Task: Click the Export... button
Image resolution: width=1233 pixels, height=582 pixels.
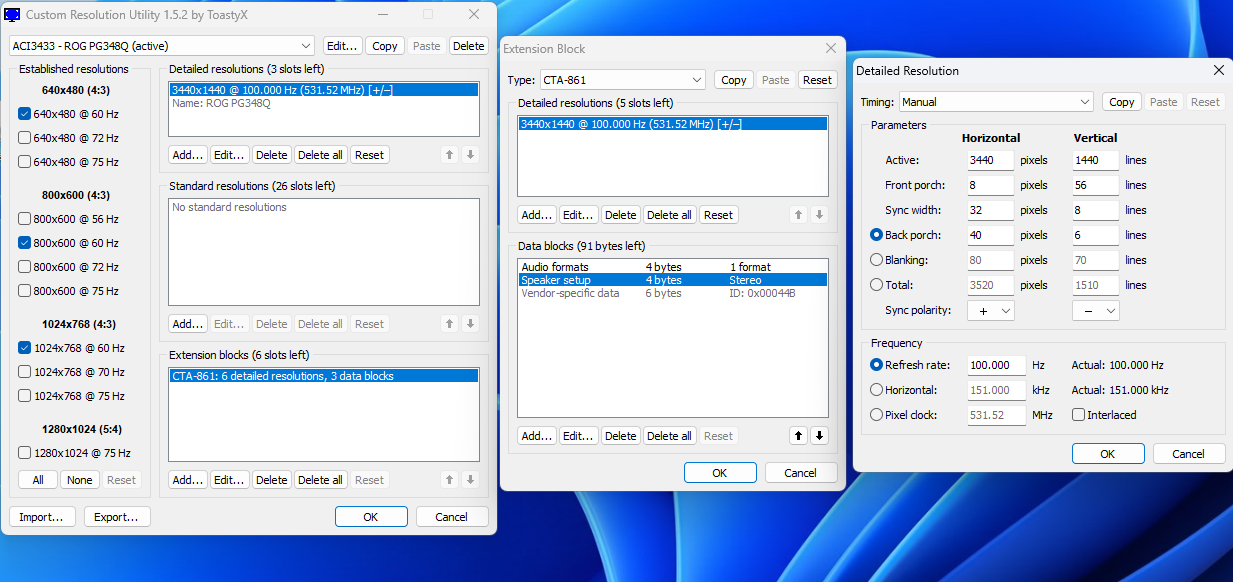Action: point(117,517)
